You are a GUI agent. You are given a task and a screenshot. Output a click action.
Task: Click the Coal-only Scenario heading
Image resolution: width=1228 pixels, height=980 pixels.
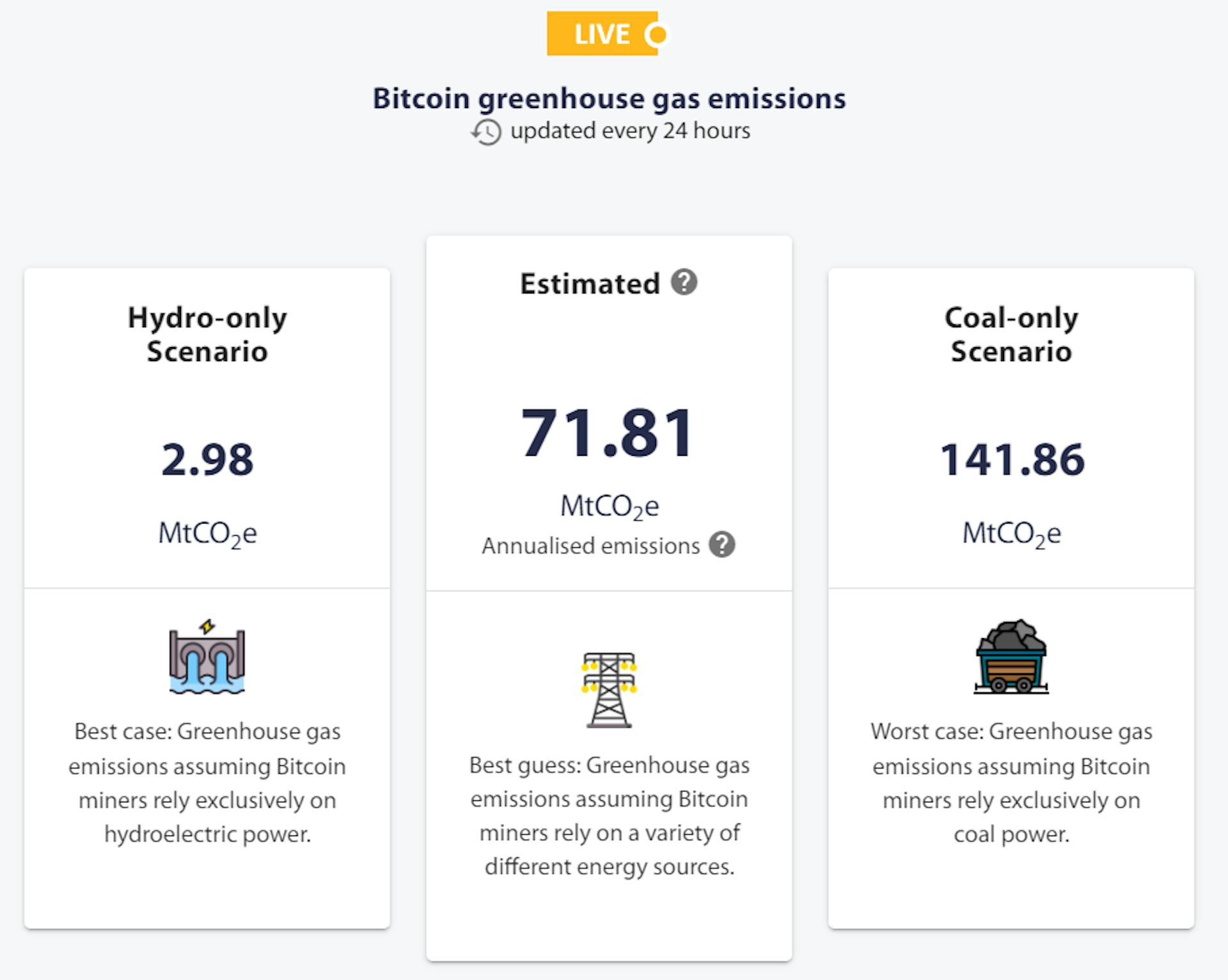coord(1011,334)
